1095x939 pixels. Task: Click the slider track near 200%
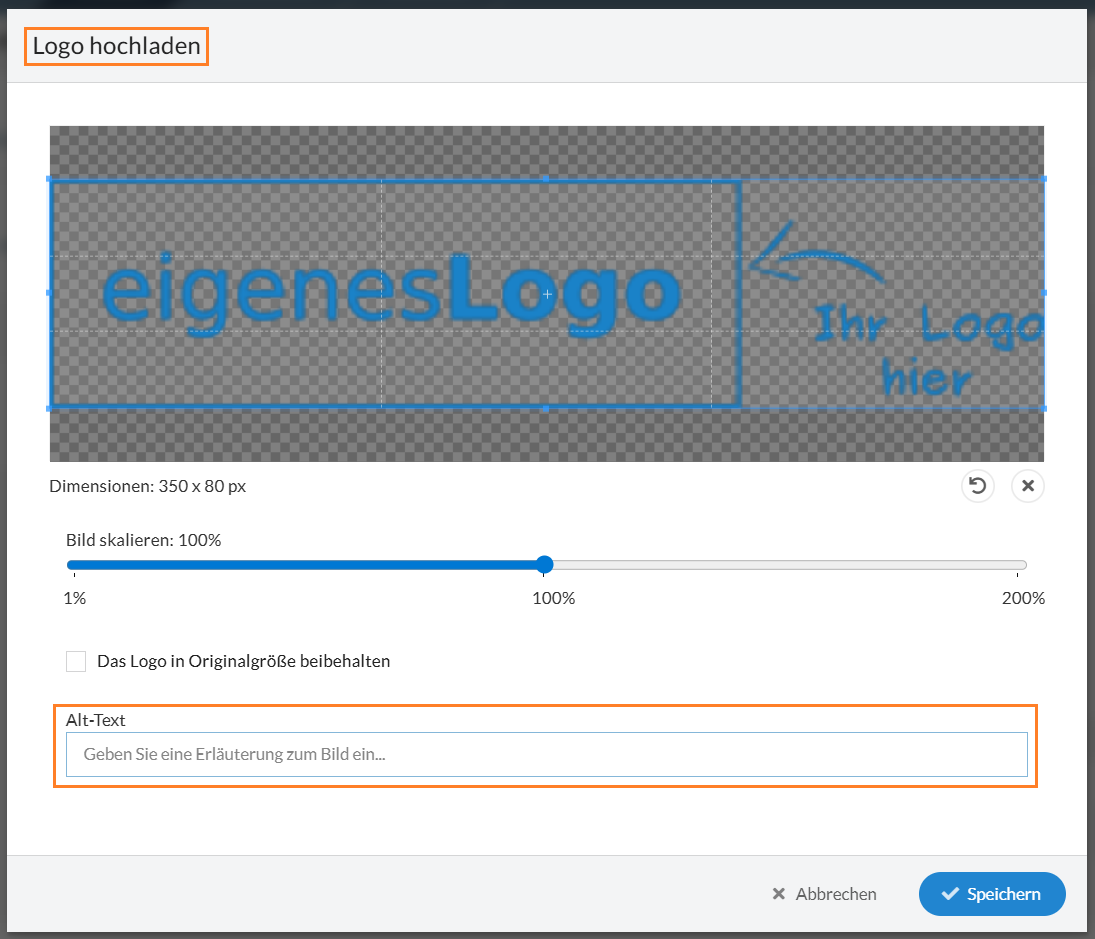pos(1010,564)
